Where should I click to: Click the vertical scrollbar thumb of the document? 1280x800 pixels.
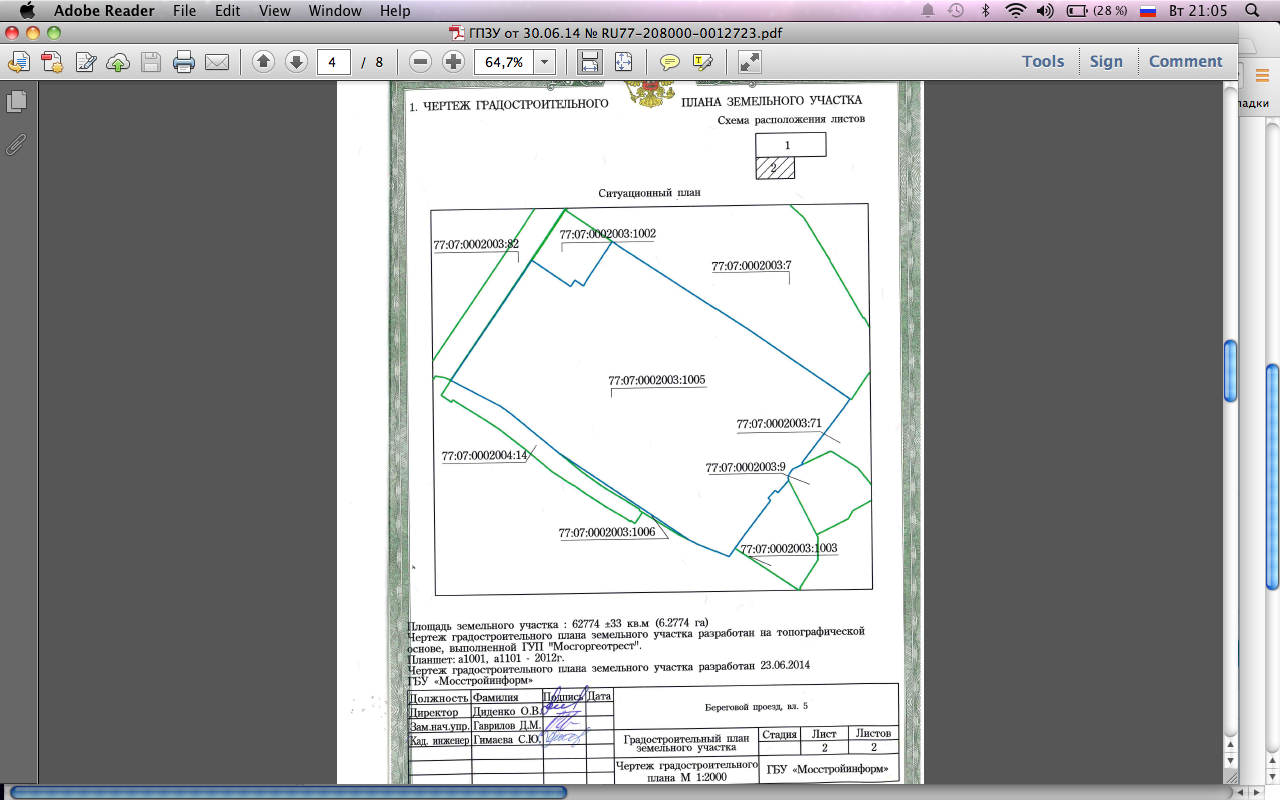[1230, 371]
